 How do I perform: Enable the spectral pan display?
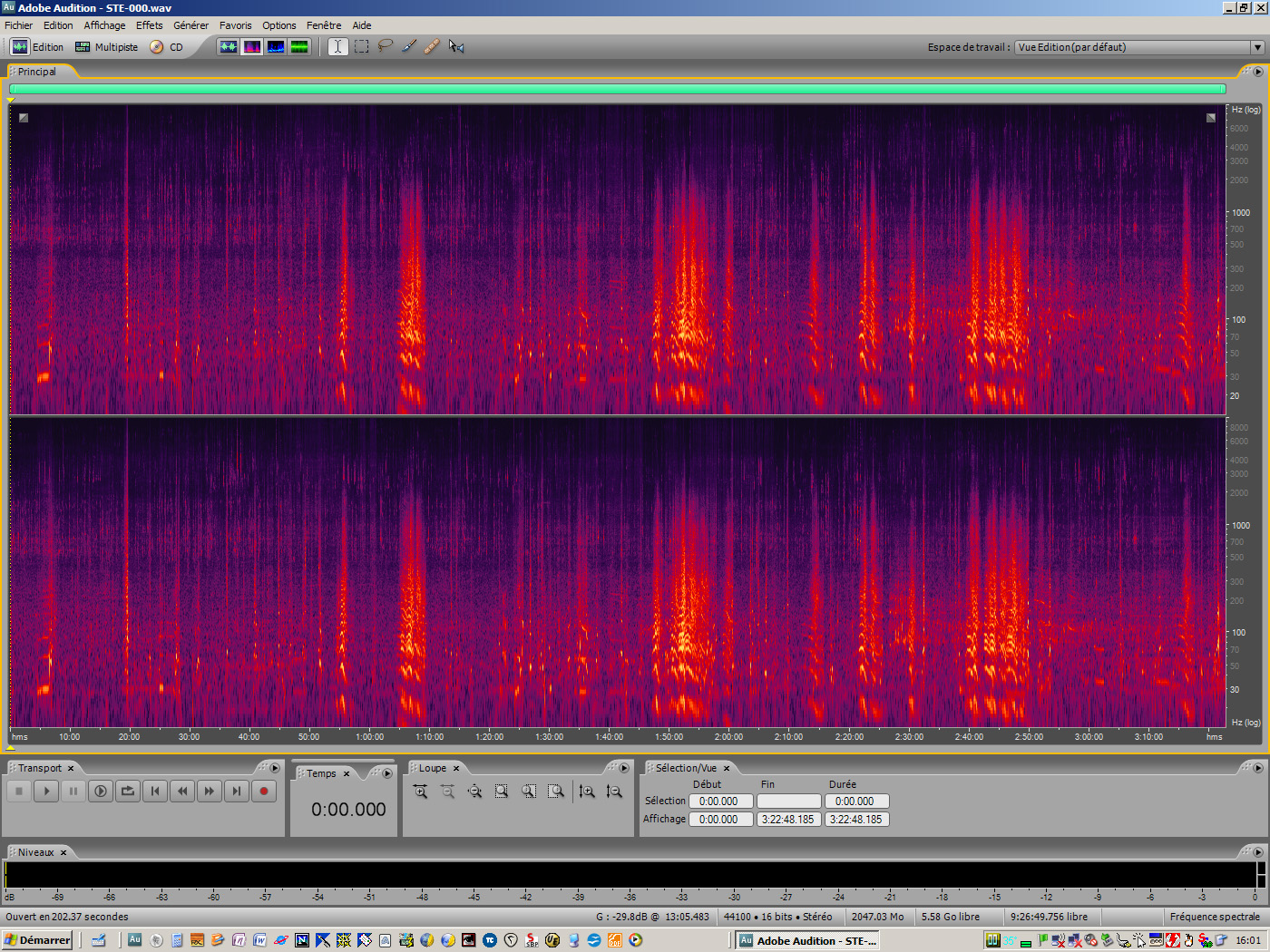coord(276,46)
